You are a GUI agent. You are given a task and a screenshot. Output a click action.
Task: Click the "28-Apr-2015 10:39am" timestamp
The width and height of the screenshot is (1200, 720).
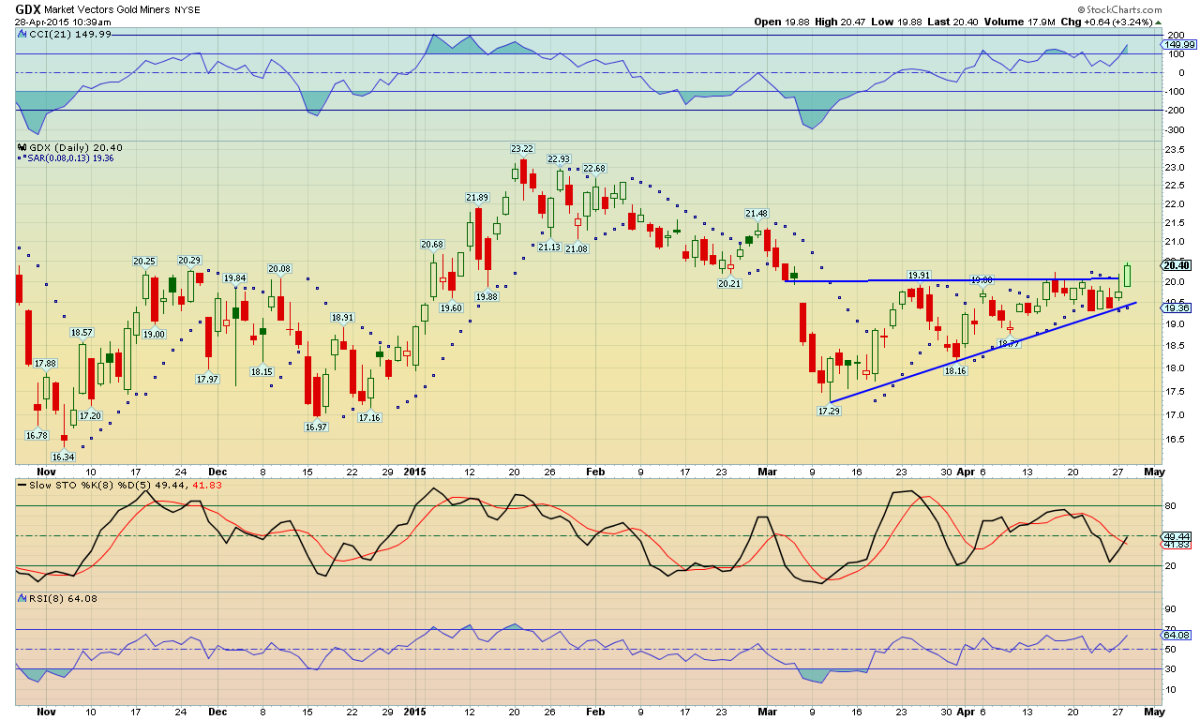pyautogui.click(x=61, y=20)
